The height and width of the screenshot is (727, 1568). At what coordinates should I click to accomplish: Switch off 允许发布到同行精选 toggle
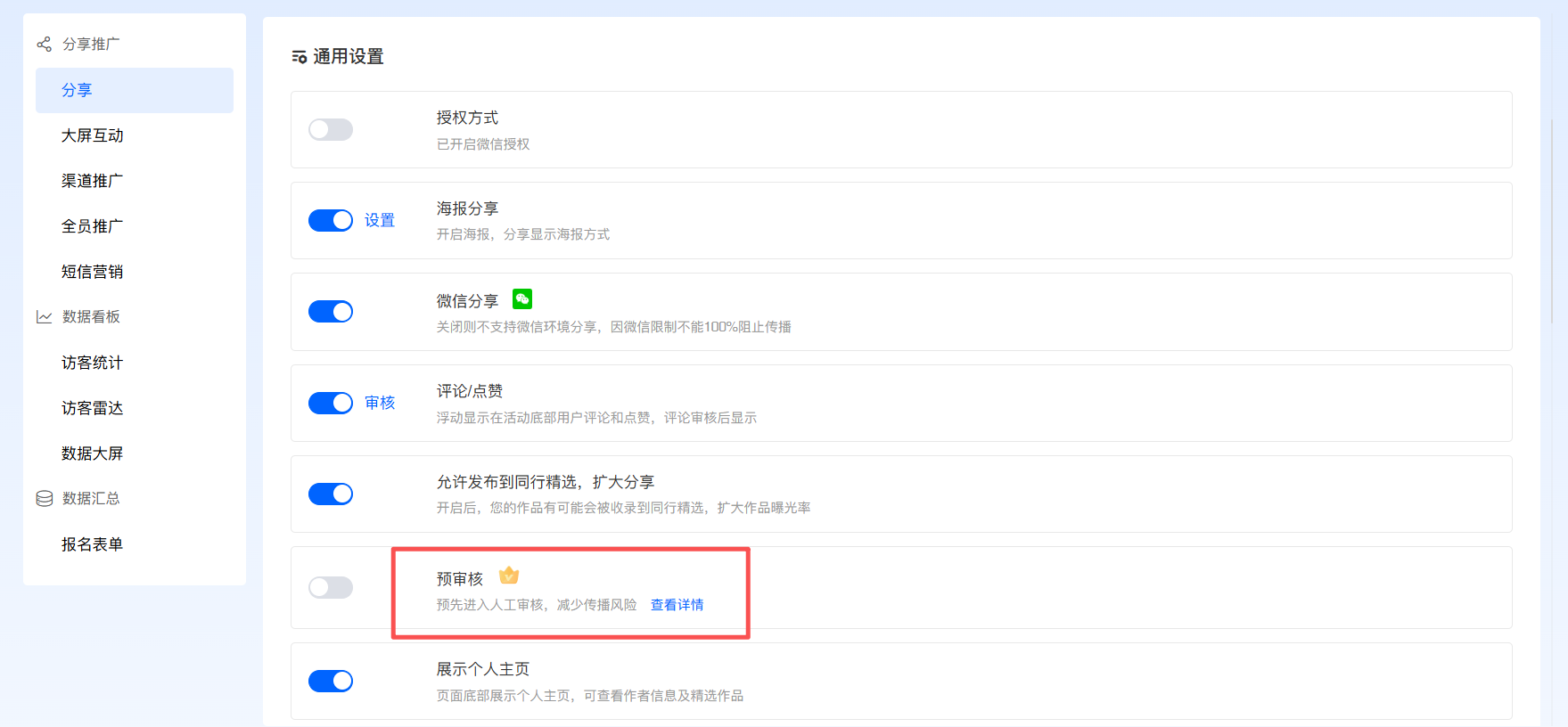click(331, 494)
